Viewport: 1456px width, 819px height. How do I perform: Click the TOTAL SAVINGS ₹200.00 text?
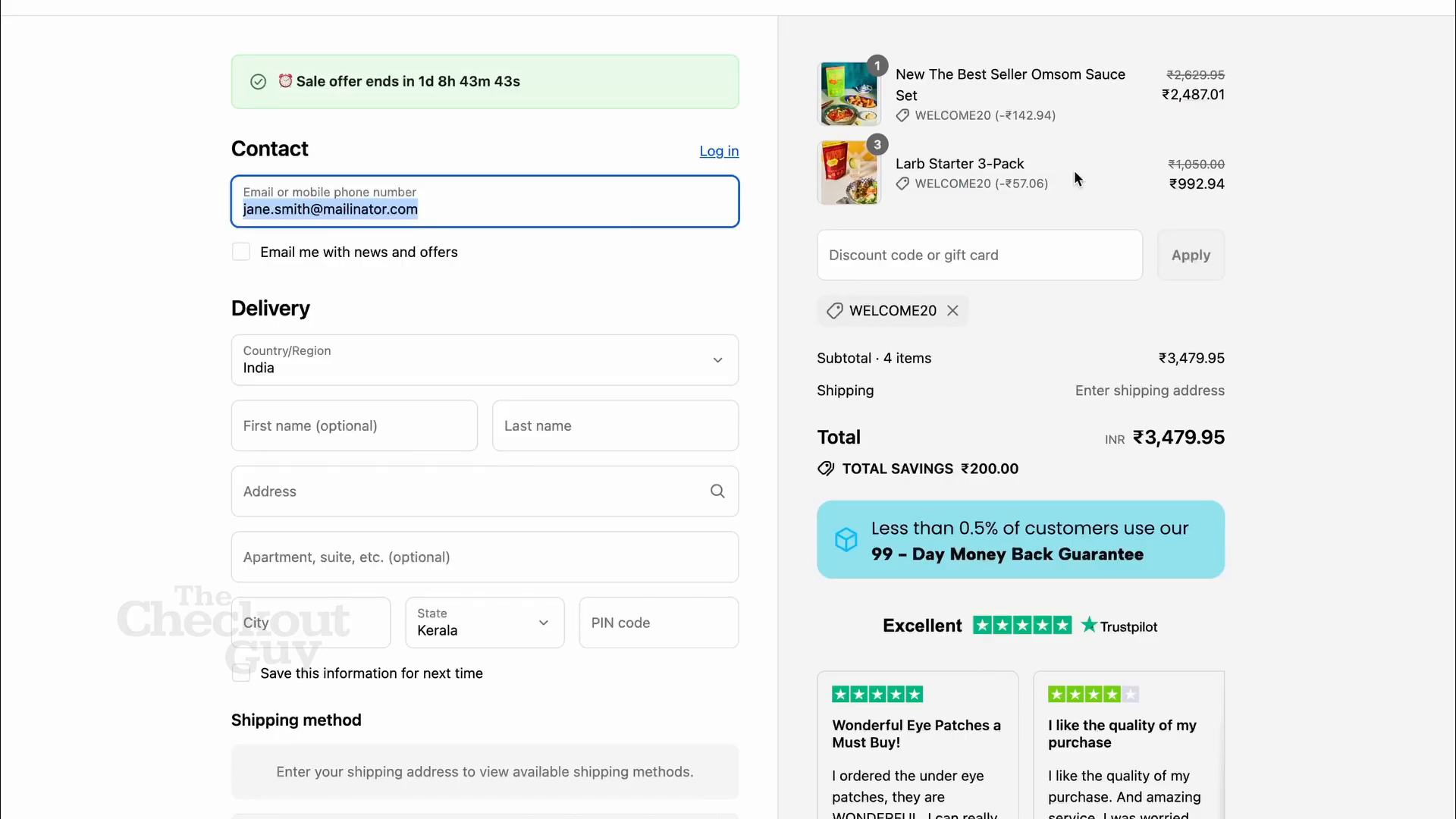coord(930,469)
